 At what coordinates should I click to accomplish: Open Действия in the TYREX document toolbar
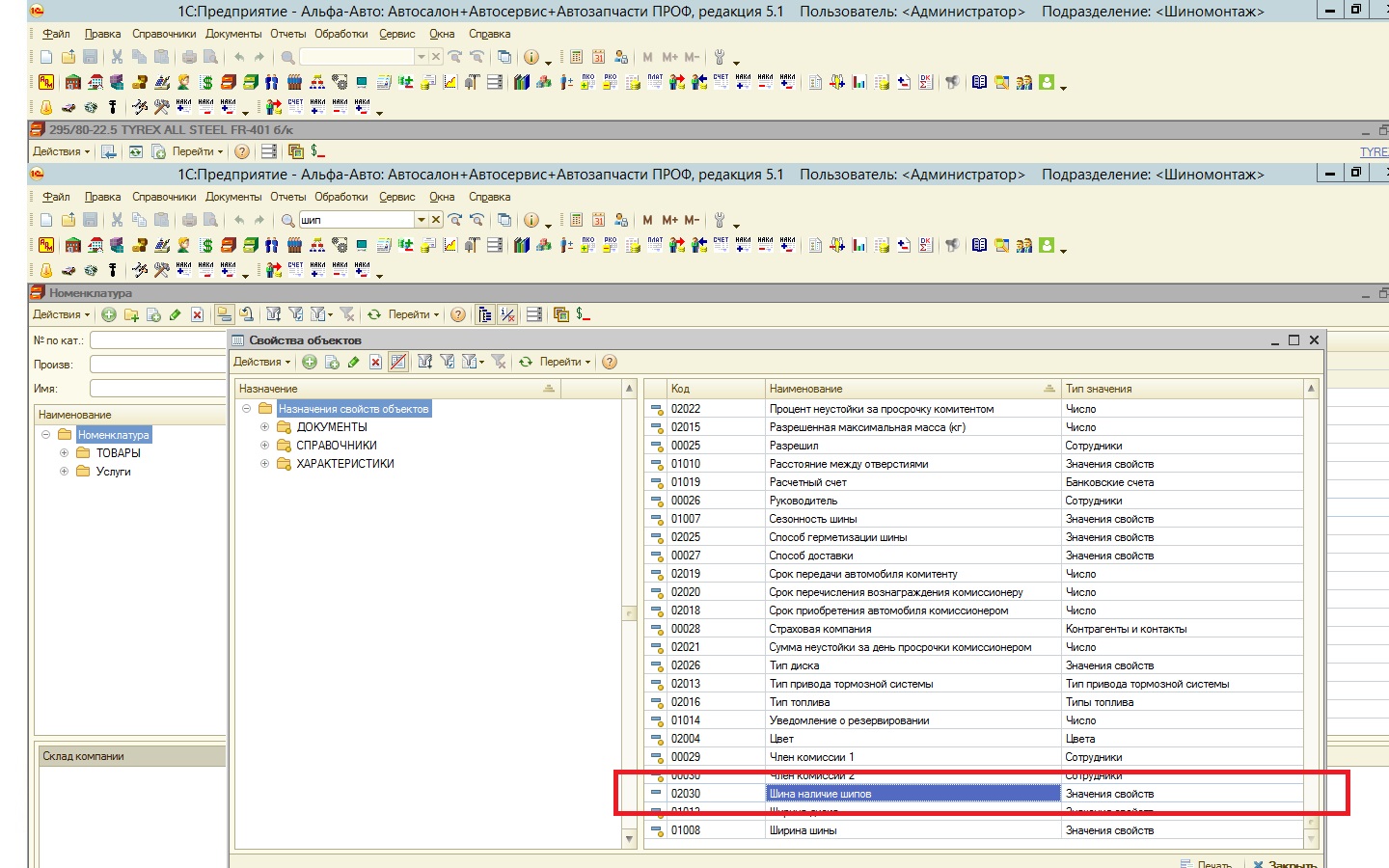[61, 151]
